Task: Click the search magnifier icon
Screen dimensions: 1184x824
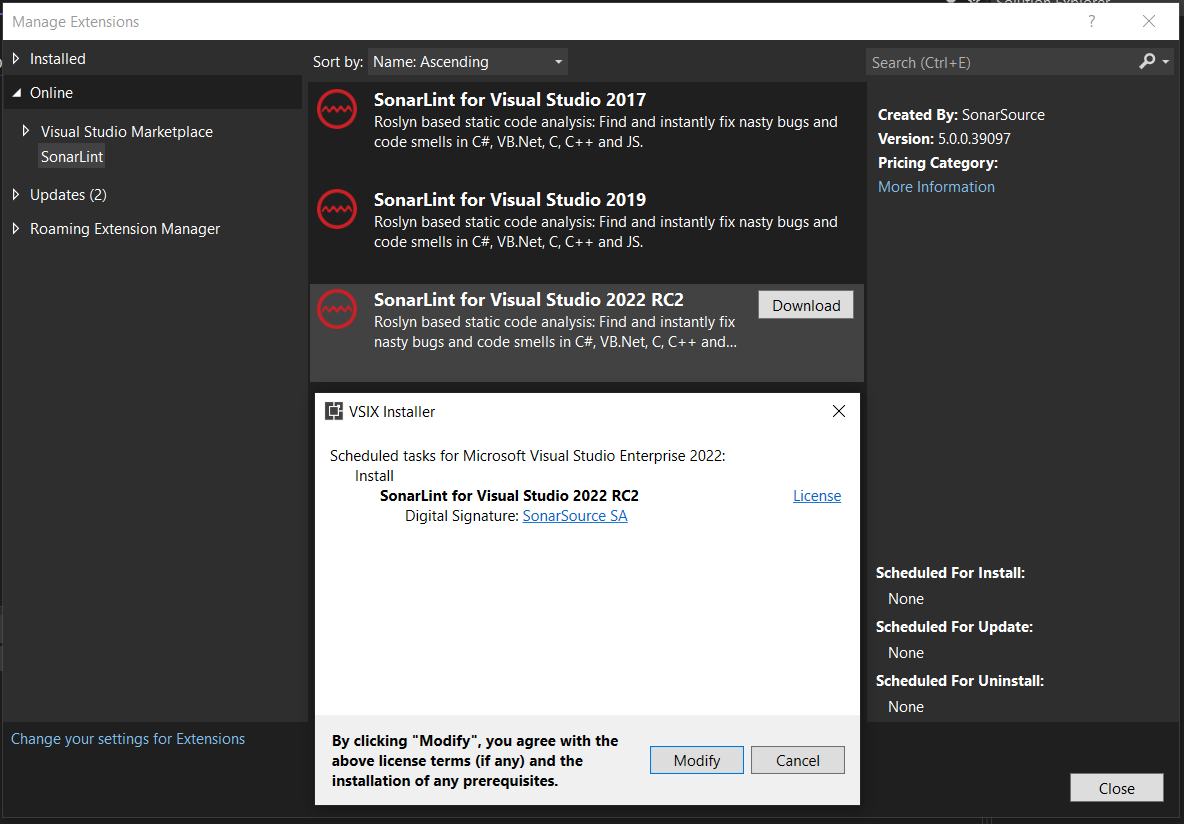Action: pos(1147,61)
